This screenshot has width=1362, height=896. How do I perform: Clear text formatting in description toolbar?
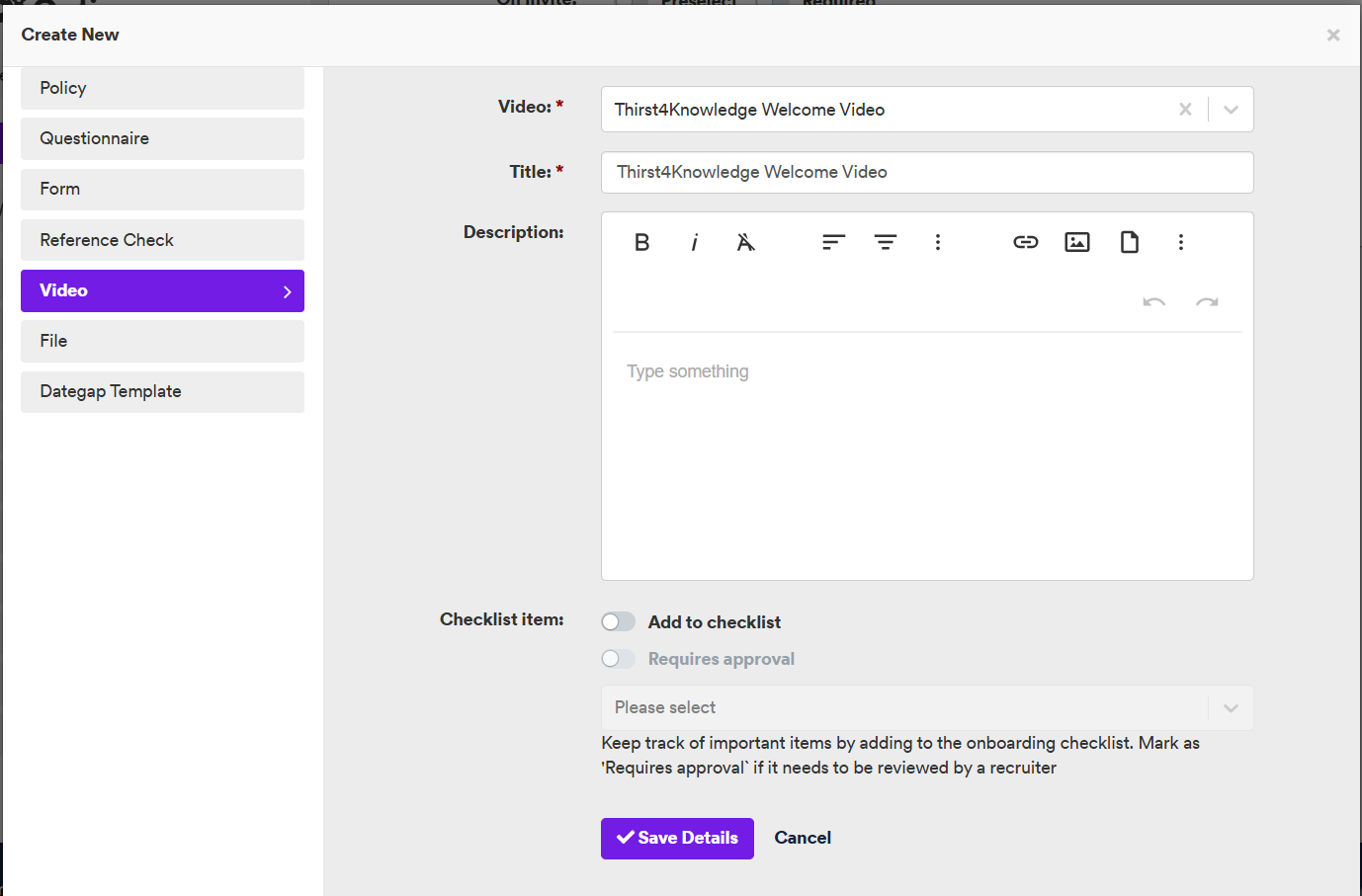[x=746, y=242]
